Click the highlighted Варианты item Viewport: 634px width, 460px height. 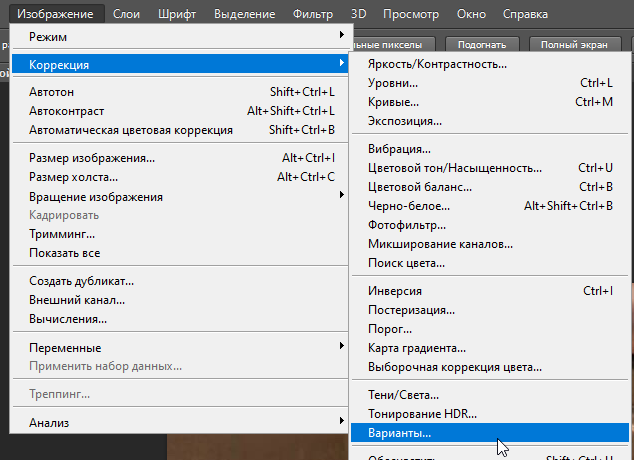pos(400,433)
